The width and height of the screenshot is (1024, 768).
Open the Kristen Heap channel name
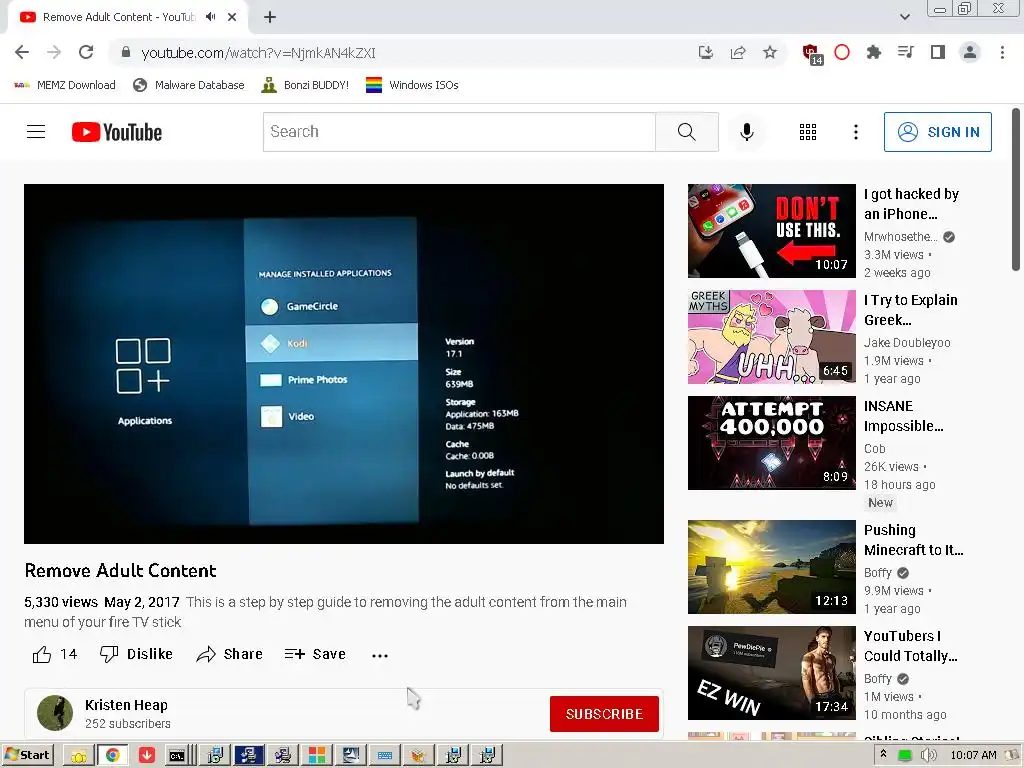pos(126,705)
